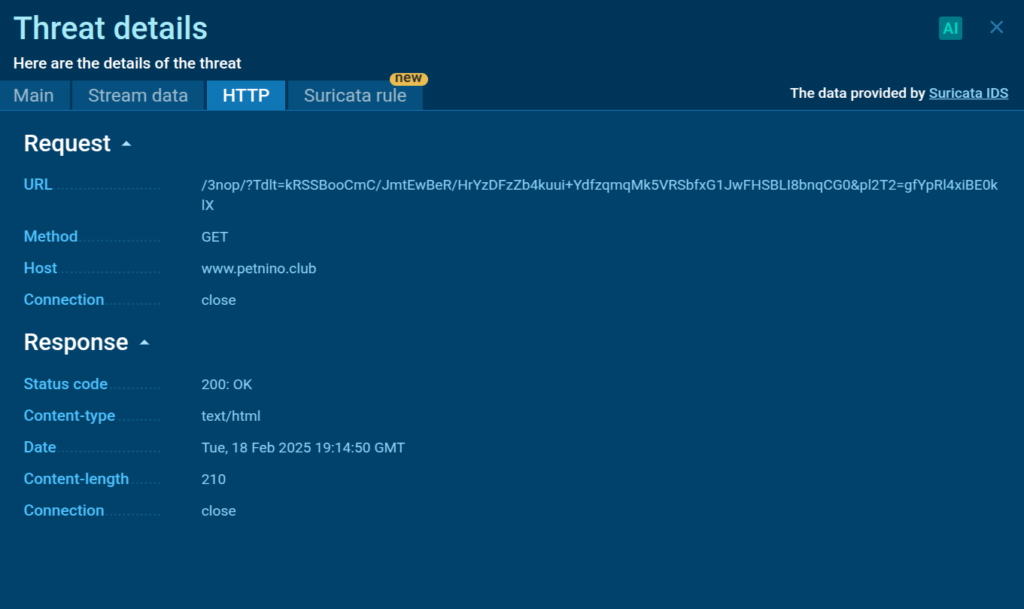Viewport: 1024px width, 609px height.
Task: Collapse the Response section arrow
Action: (x=144, y=343)
